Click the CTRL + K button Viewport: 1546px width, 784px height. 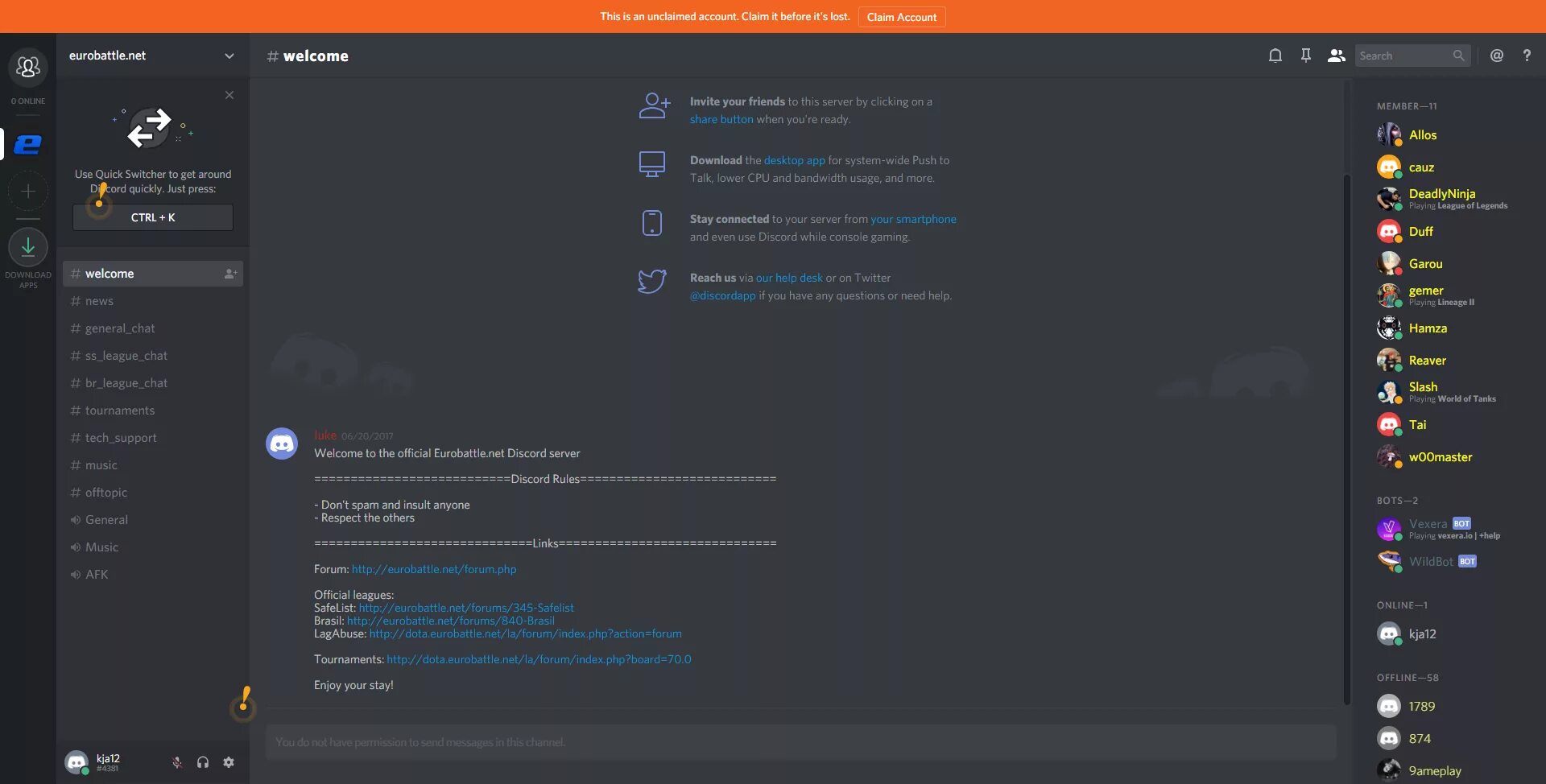(x=153, y=217)
